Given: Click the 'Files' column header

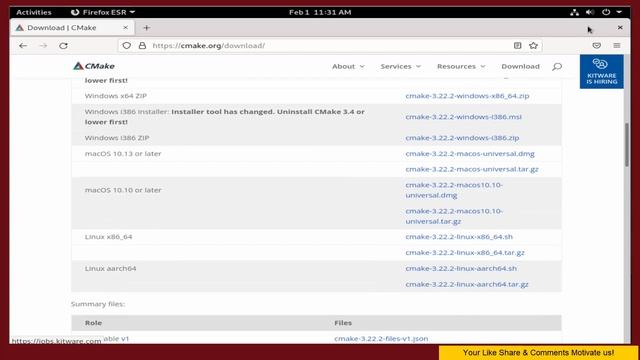Looking at the screenshot, I should [x=343, y=323].
